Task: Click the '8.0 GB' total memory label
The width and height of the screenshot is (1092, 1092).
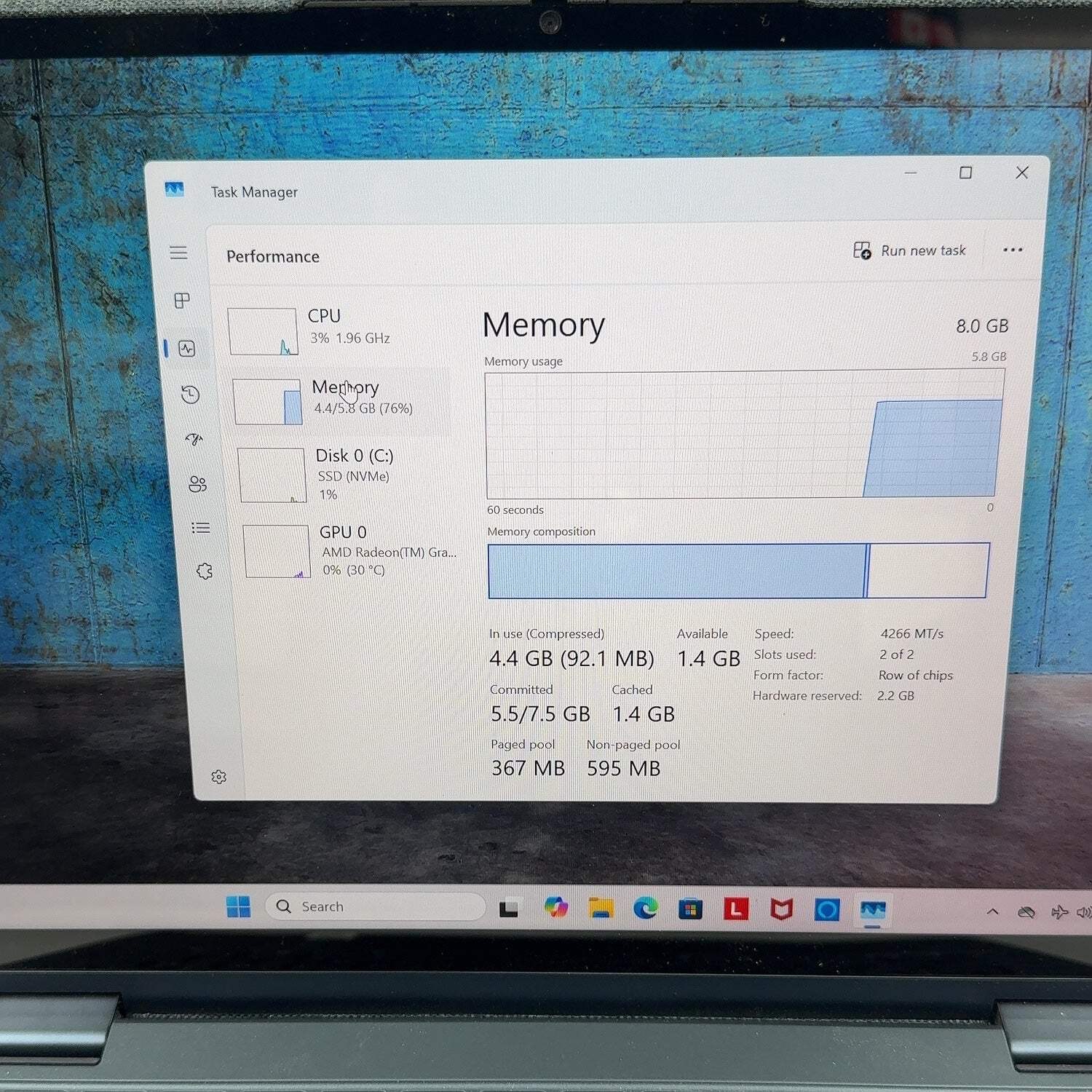Action: (x=982, y=326)
